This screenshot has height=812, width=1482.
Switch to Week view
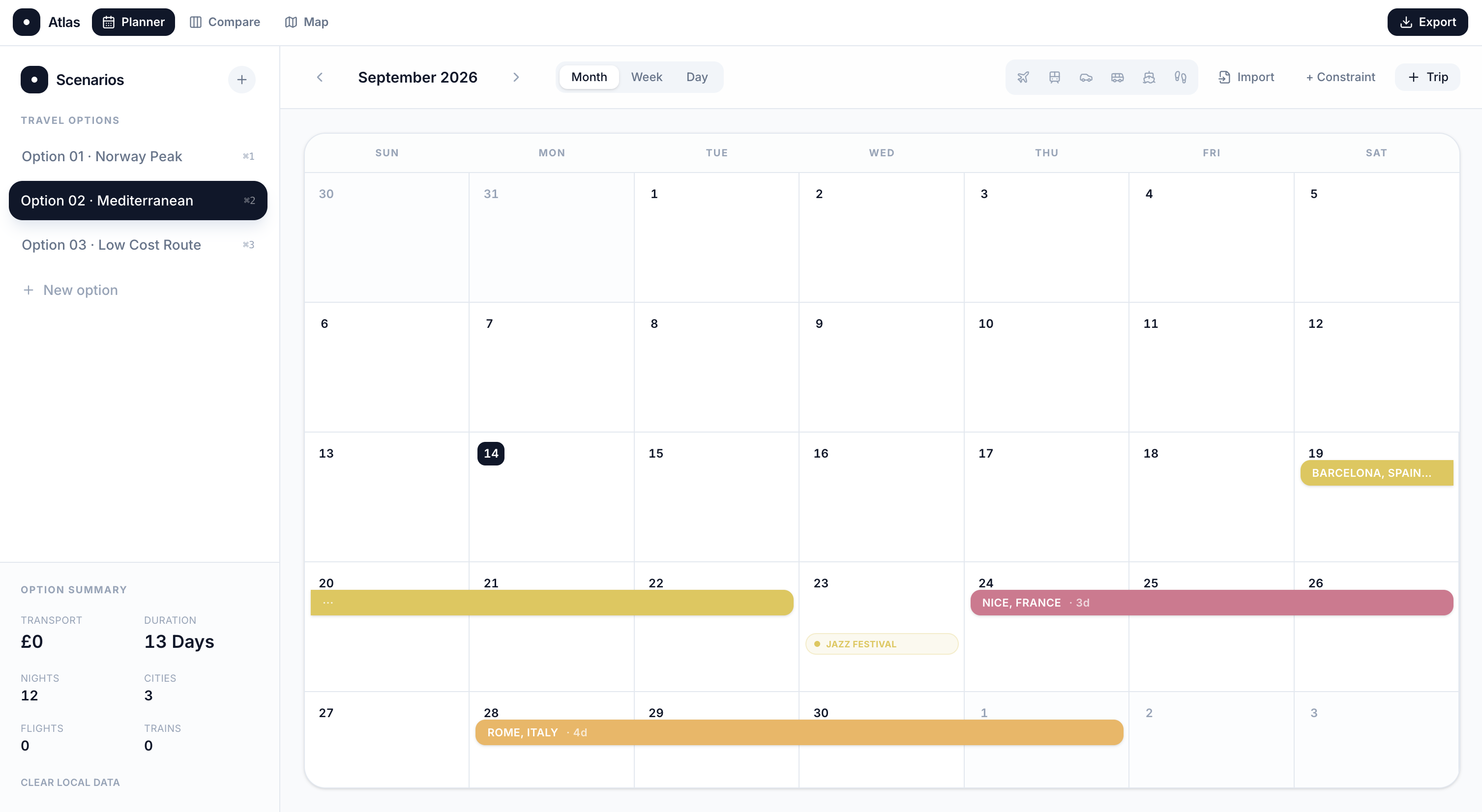point(647,77)
